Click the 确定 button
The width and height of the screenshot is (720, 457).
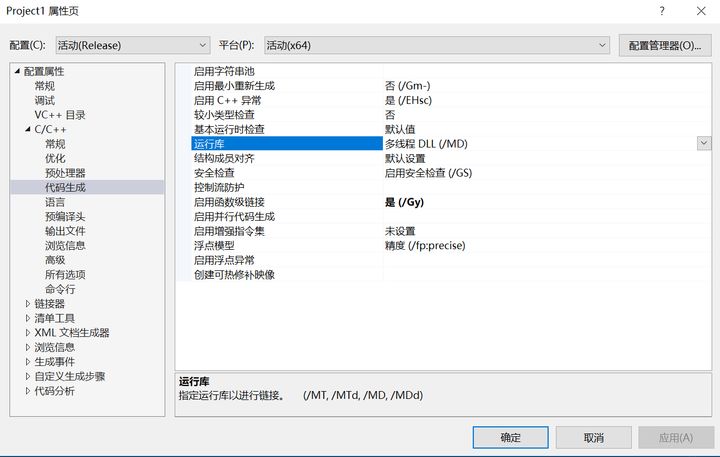510,437
